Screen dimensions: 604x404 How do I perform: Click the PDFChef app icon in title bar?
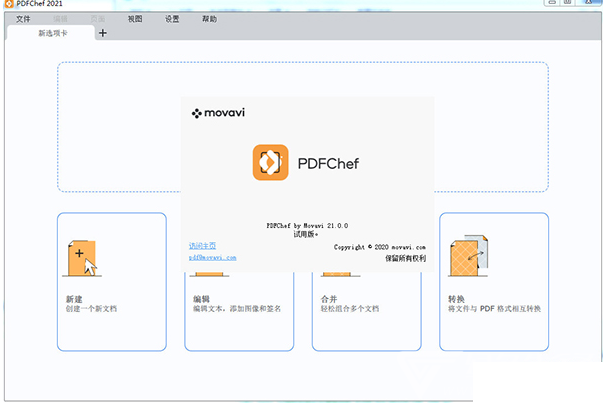click(x=8, y=3)
